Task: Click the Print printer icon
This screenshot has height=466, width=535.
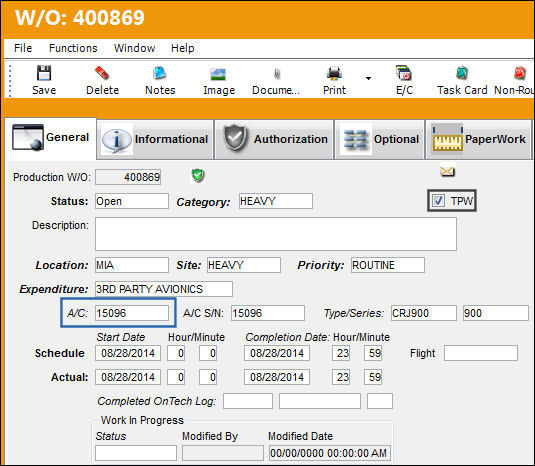Action: 334,73
